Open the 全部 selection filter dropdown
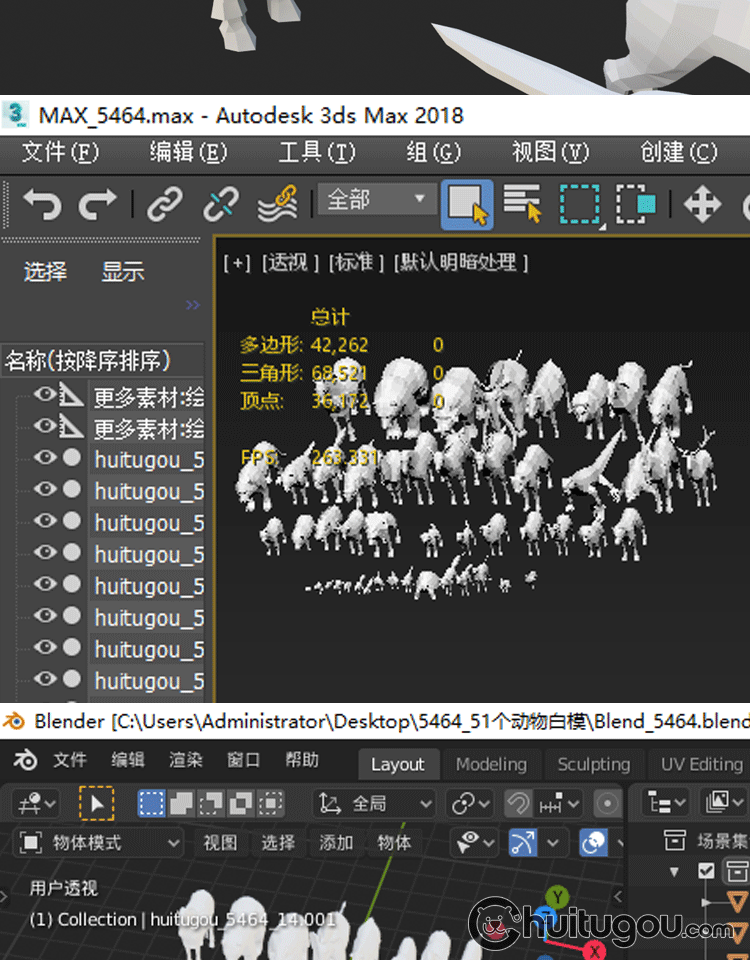750x960 pixels. coord(377,200)
